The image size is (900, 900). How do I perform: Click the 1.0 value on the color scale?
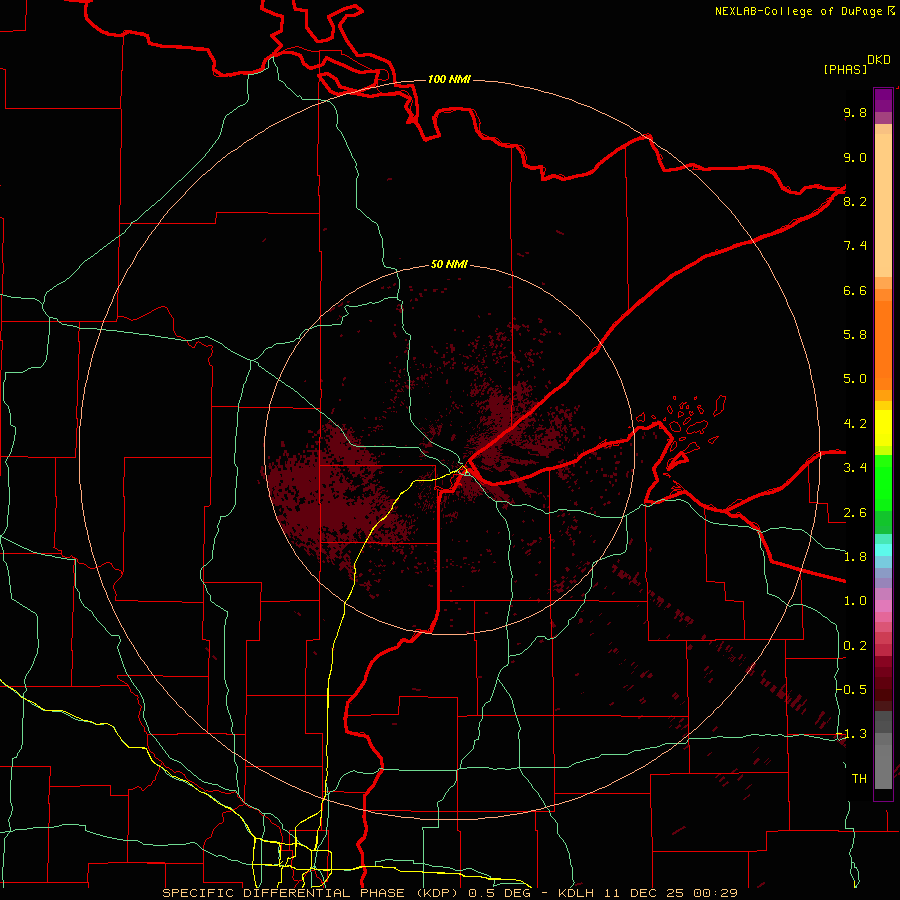click(855, 602)
